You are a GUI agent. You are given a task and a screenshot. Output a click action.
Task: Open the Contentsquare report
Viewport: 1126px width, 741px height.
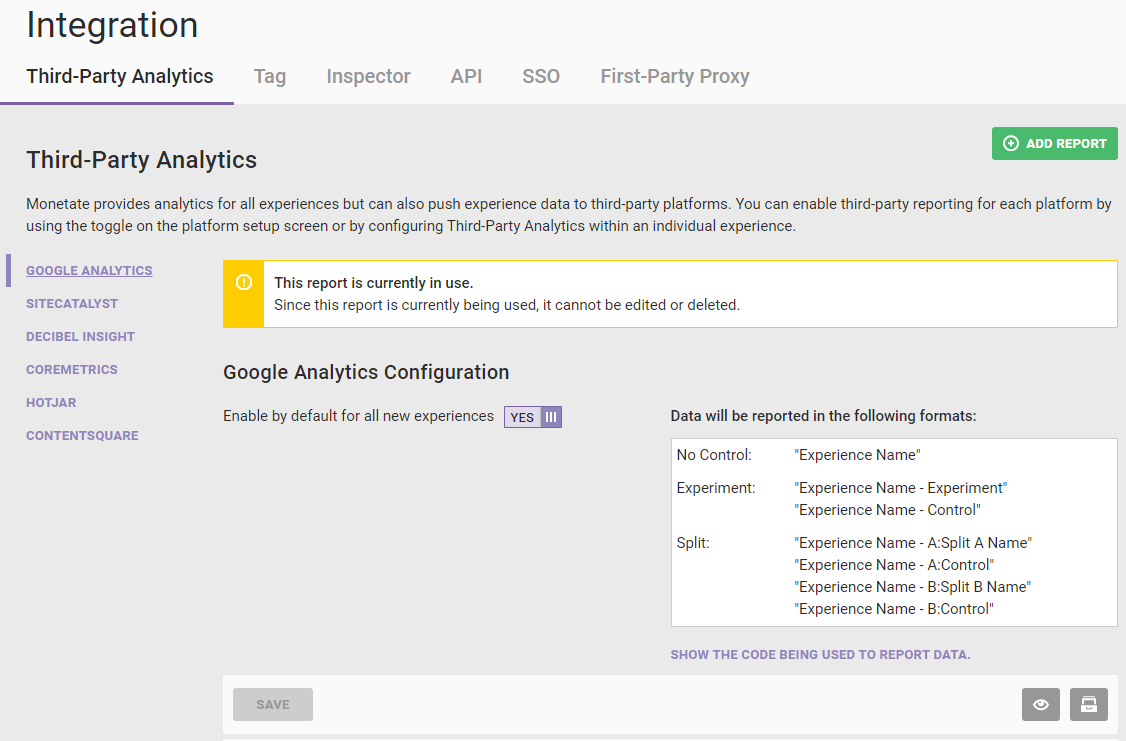coord(82,436)
